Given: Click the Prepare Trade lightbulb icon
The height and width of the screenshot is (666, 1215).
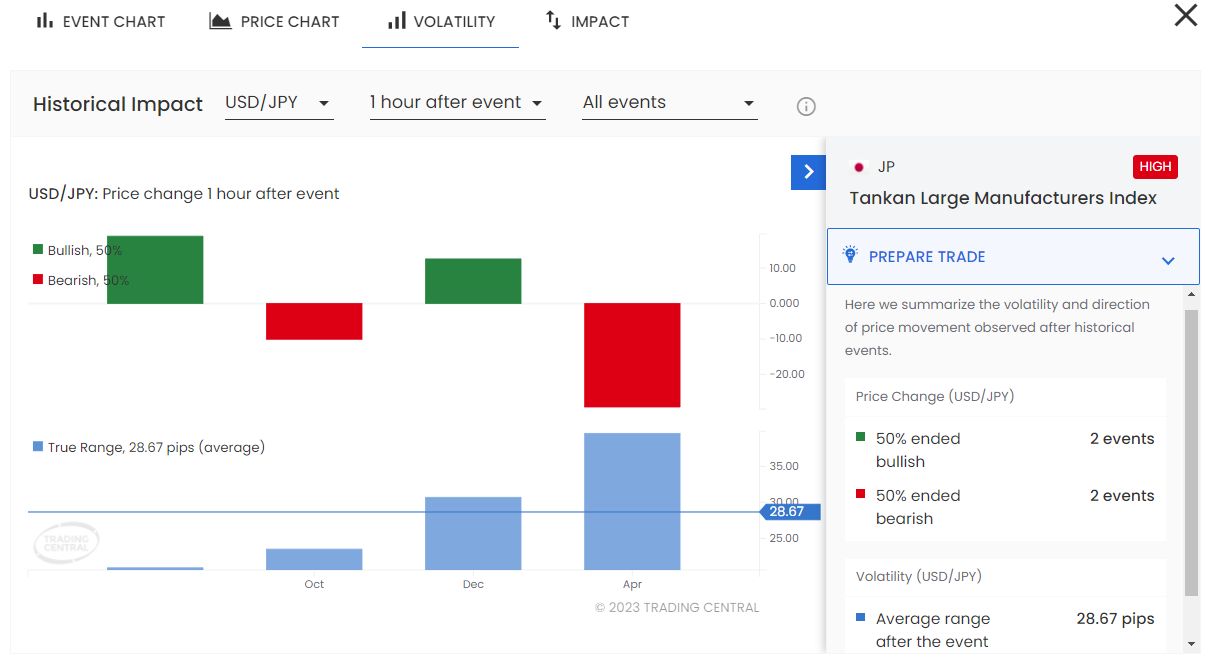Looking at the screenshot, I should (851, 255).
